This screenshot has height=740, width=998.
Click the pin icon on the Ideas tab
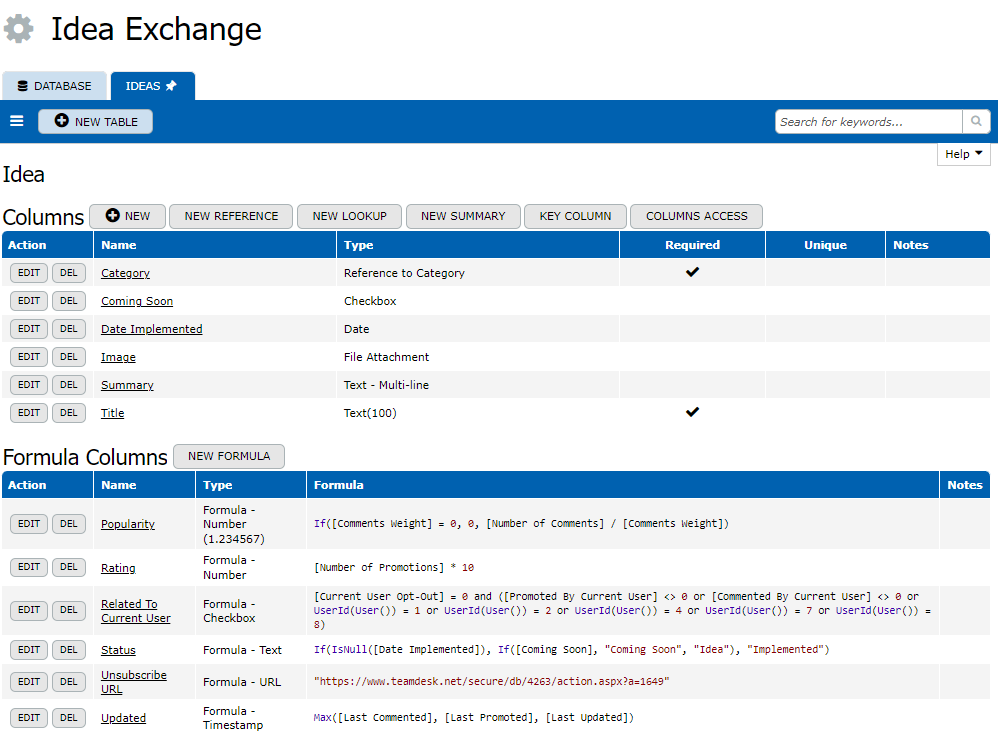coord(171,86)
